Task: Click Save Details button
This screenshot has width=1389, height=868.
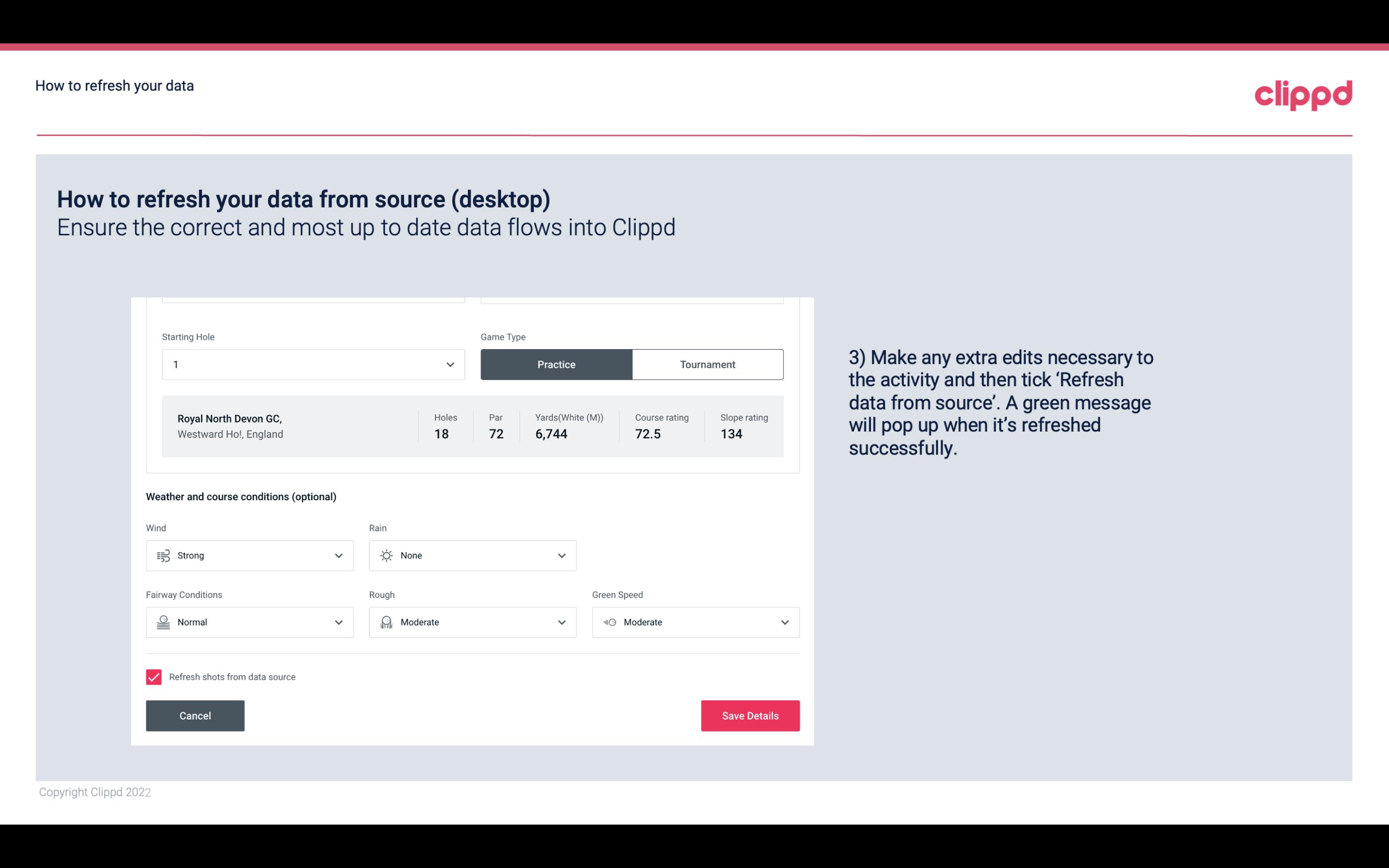Action: pos(750,715)
